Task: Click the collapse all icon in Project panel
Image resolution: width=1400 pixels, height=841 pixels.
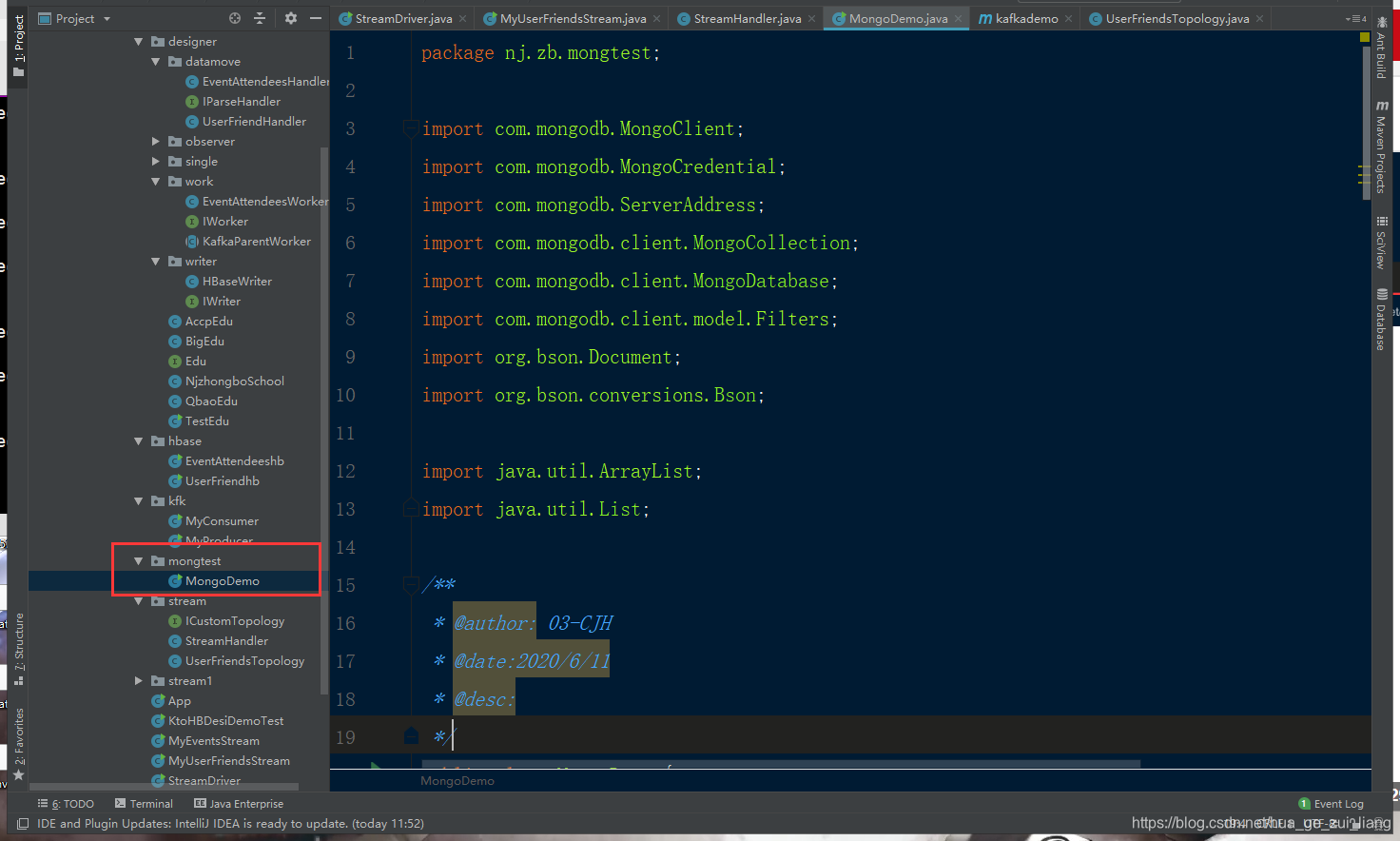Action: [x=260, y=18]
